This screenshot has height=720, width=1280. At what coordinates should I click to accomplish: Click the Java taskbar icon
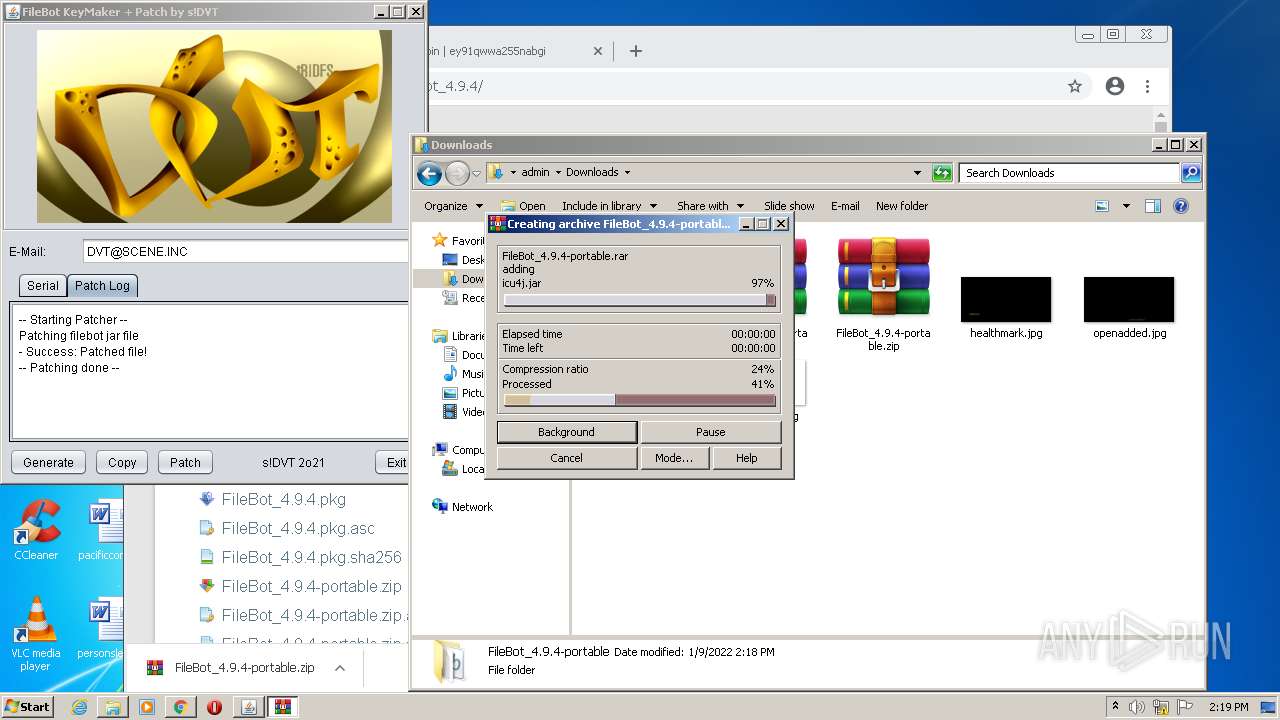[249, 707]
